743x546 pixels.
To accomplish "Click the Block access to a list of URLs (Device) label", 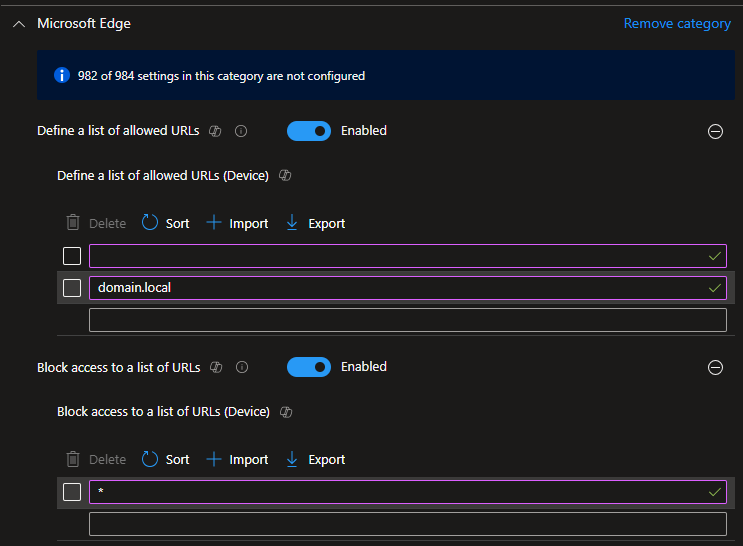I will [163, 411].
